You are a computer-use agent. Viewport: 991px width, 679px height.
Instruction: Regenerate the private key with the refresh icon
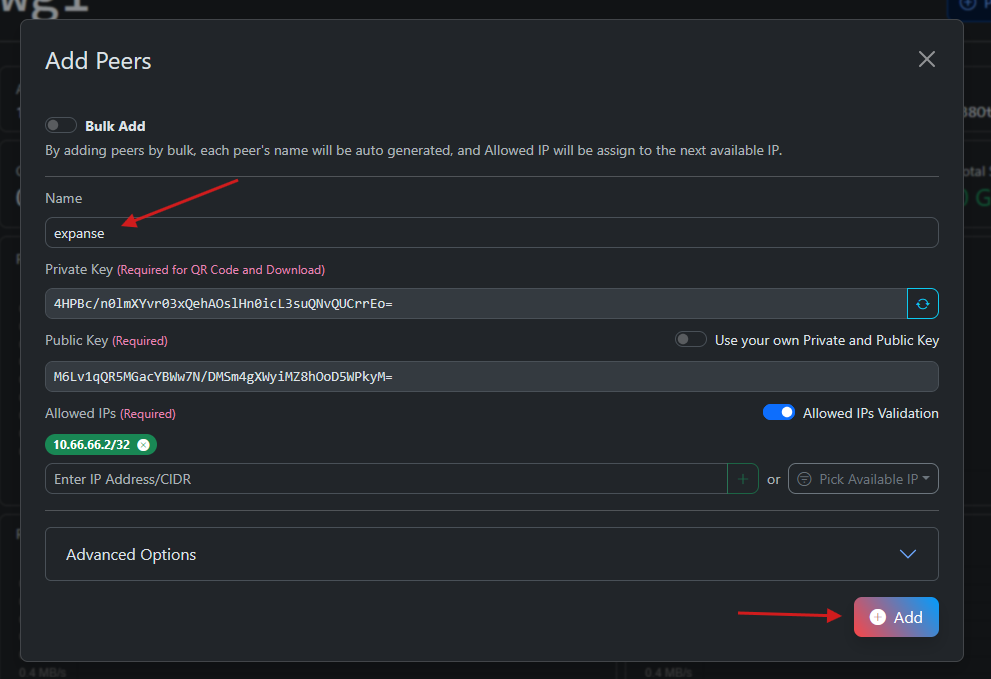coord(922,303)
